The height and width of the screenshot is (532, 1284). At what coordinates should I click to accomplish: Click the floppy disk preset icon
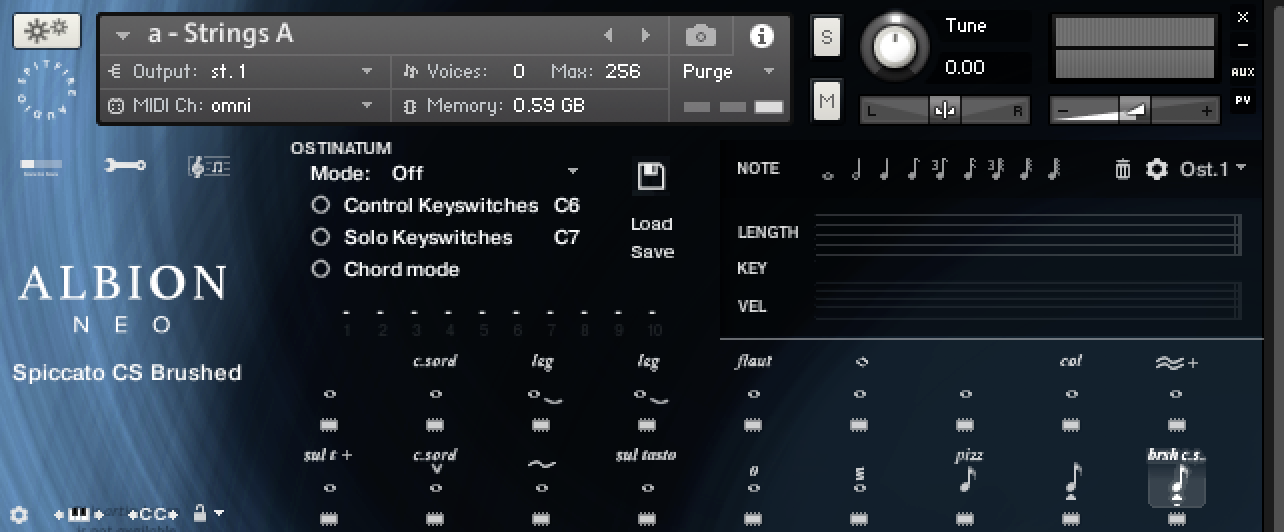click(651, 177)
